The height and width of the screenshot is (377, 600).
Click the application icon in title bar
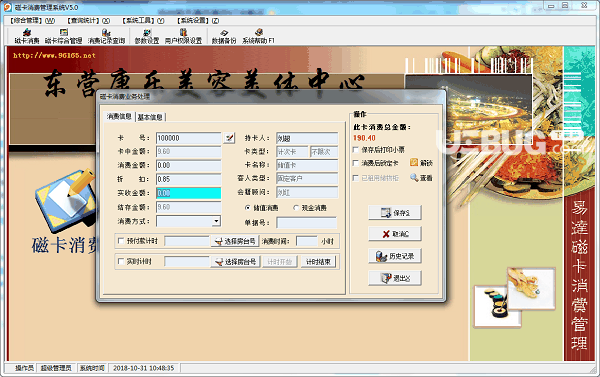click(x=8, y=7)
